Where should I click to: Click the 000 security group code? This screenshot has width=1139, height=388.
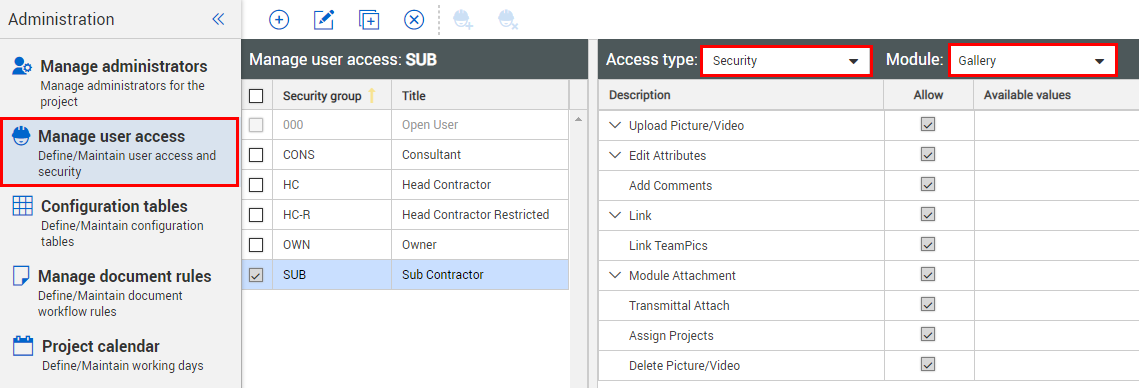tap(293, 125)
